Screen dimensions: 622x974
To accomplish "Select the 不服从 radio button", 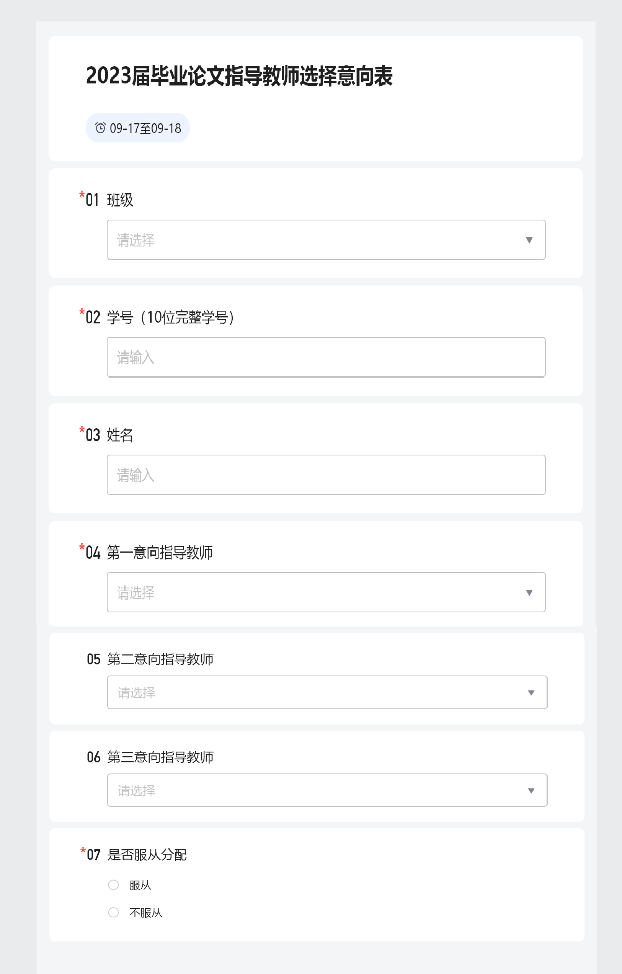I will point(113,913).
